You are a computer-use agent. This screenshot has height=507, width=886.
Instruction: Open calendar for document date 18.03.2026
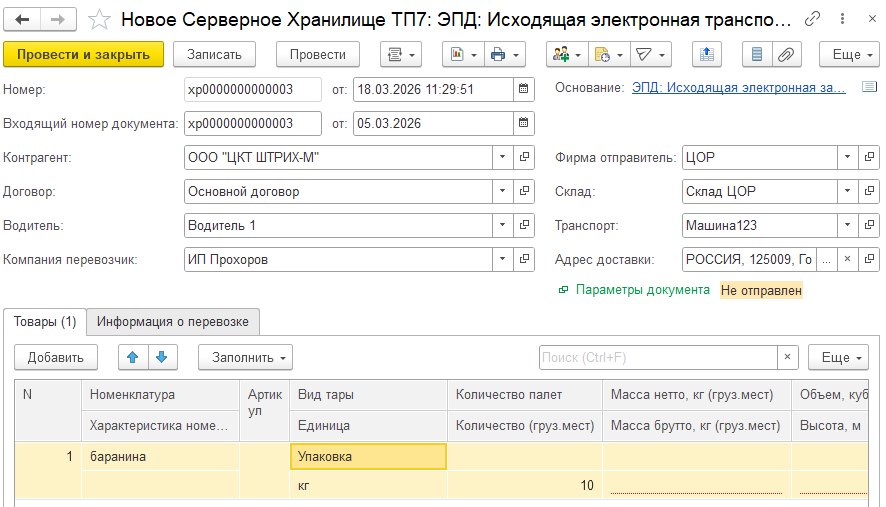523,89
